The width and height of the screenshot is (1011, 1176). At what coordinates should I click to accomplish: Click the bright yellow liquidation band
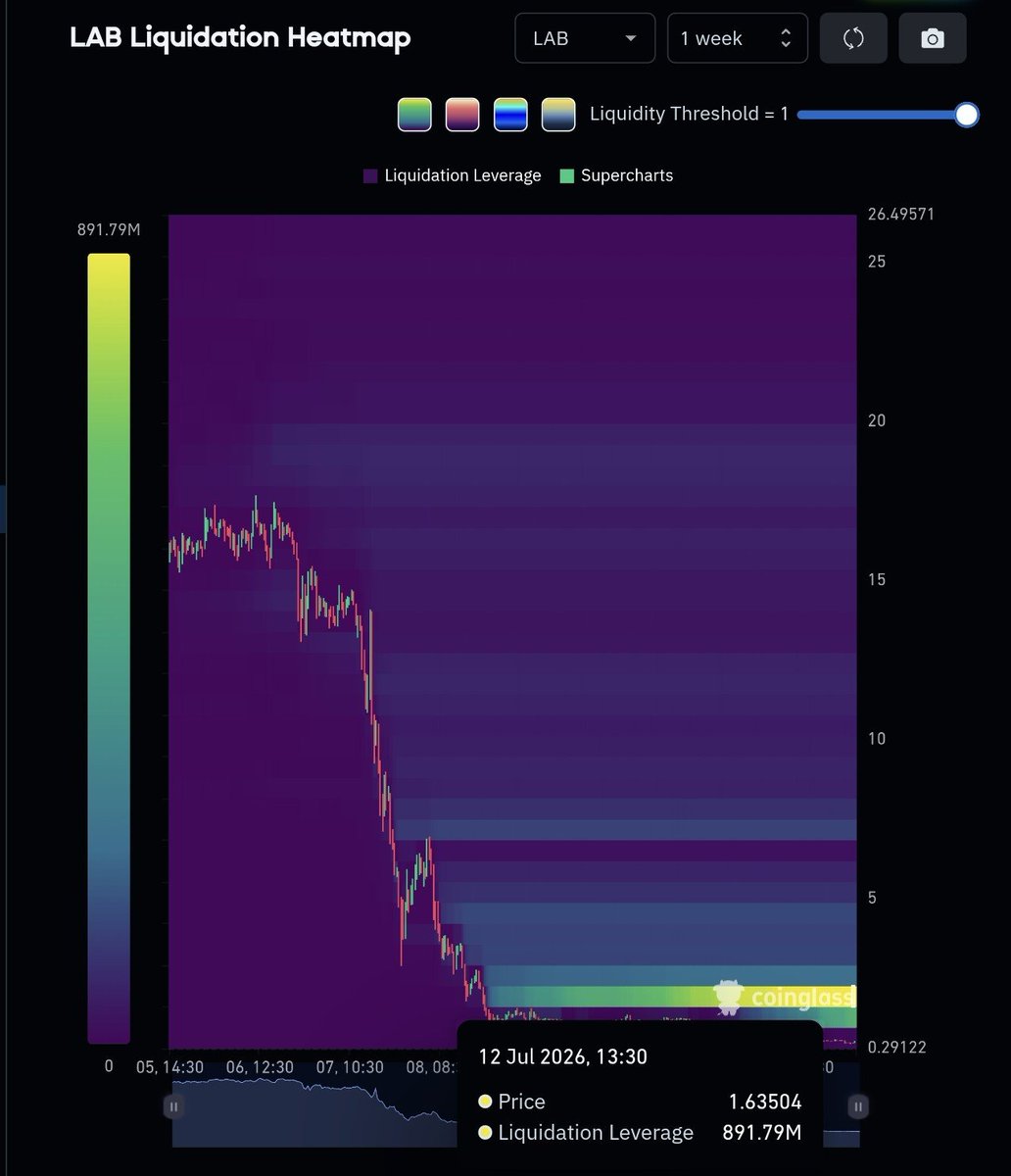671,997
